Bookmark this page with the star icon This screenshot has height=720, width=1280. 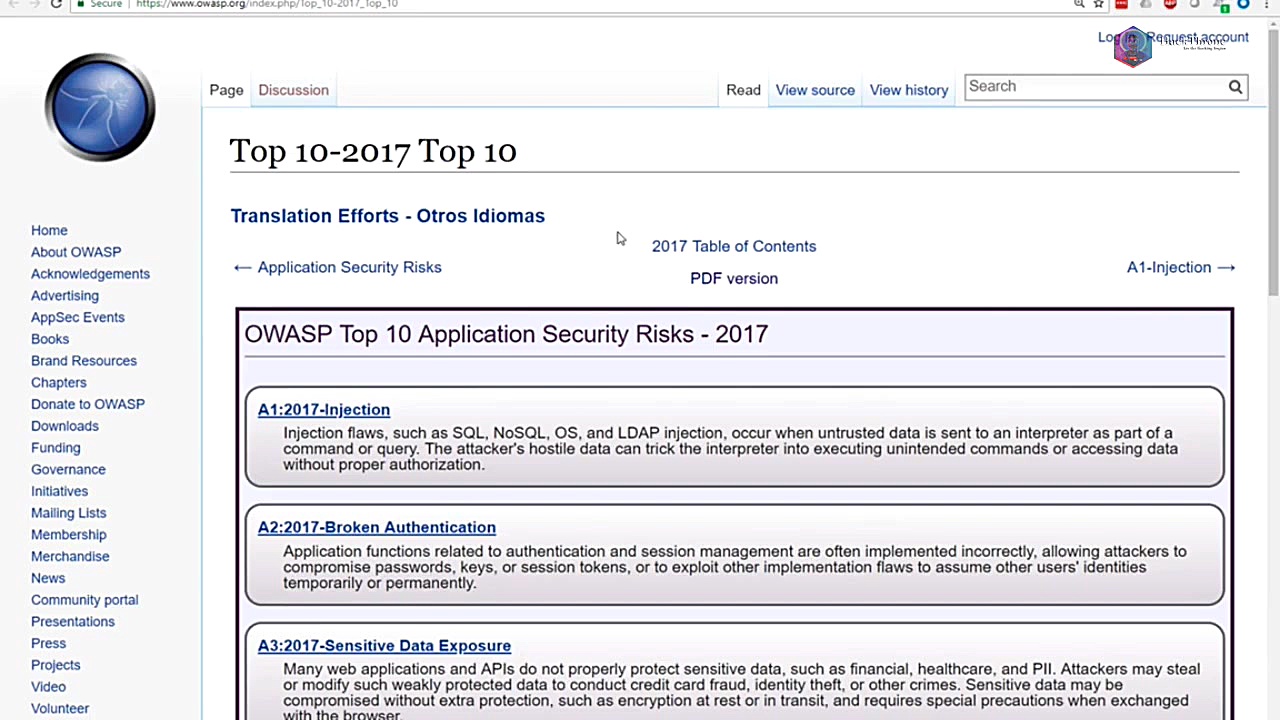pos(1098,4)
